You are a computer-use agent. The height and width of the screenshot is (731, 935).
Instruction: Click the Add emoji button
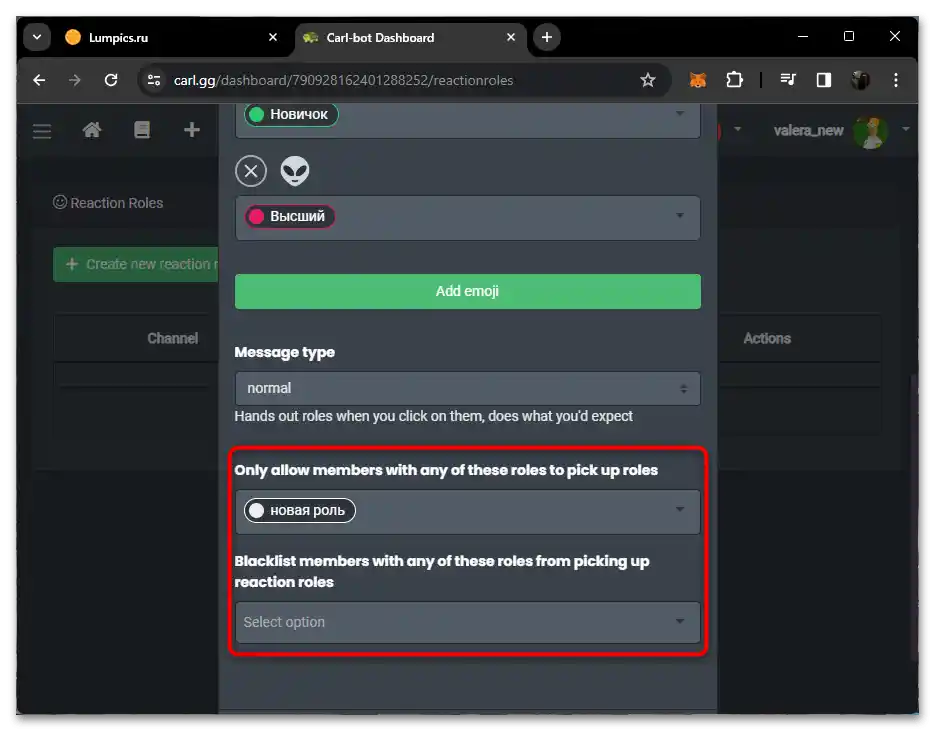[468, 292]
